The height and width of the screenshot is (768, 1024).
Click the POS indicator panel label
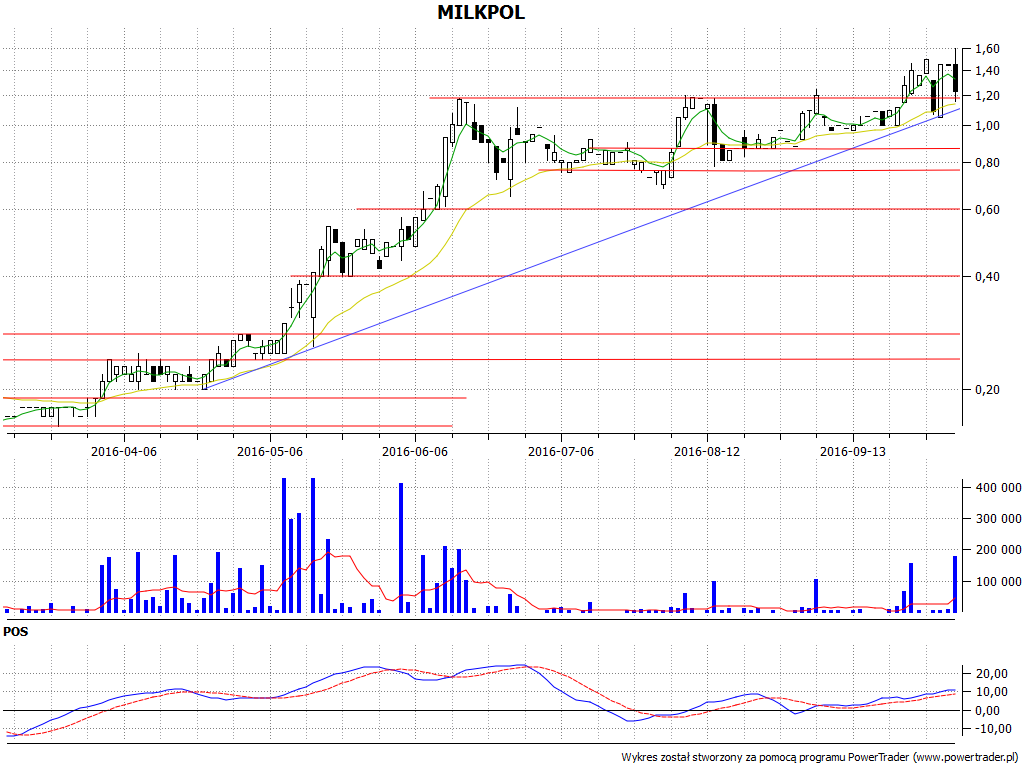pos(16,632)
